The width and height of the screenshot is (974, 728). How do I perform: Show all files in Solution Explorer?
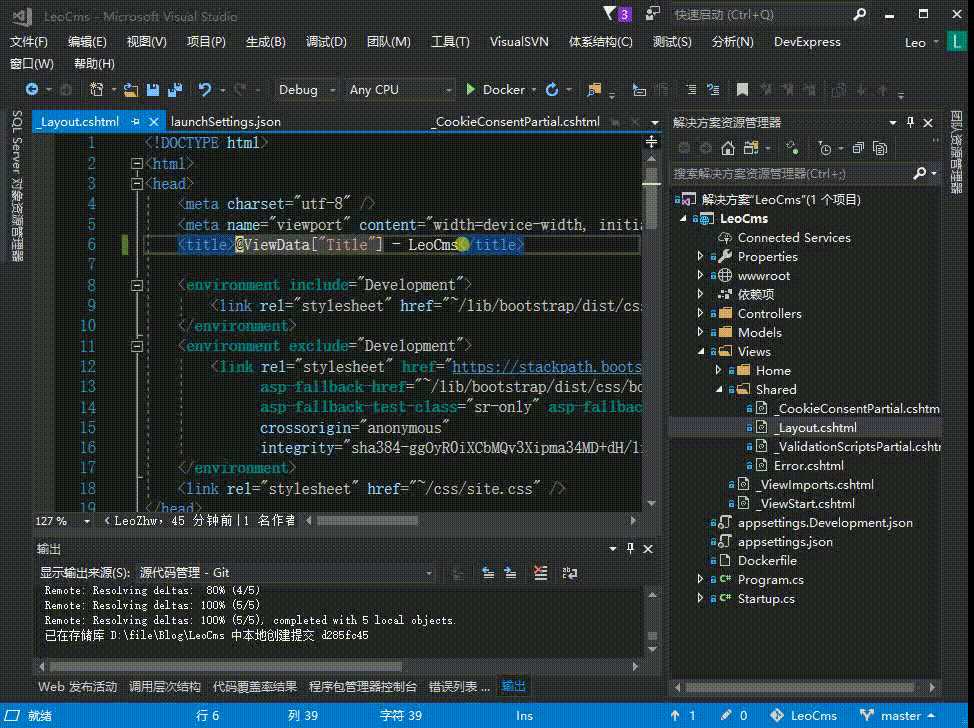tap(880, 148)
